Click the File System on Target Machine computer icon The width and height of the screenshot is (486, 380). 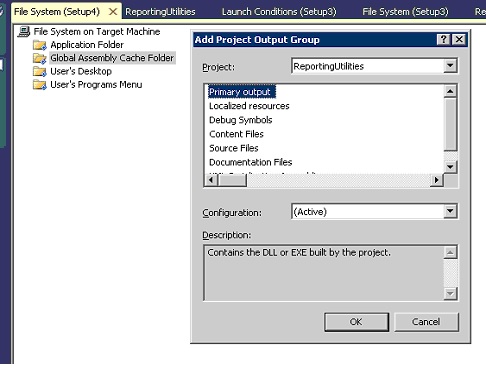pos(24,32)
